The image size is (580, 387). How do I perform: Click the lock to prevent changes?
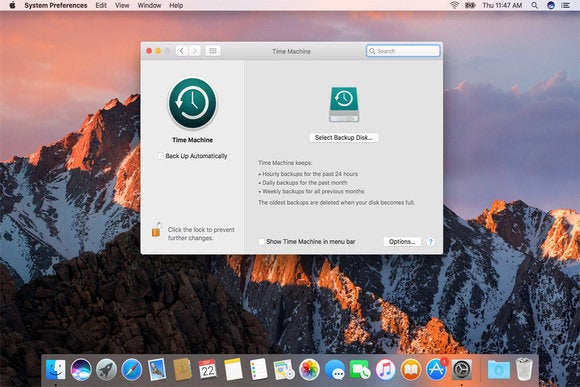[x=156, y=230]
